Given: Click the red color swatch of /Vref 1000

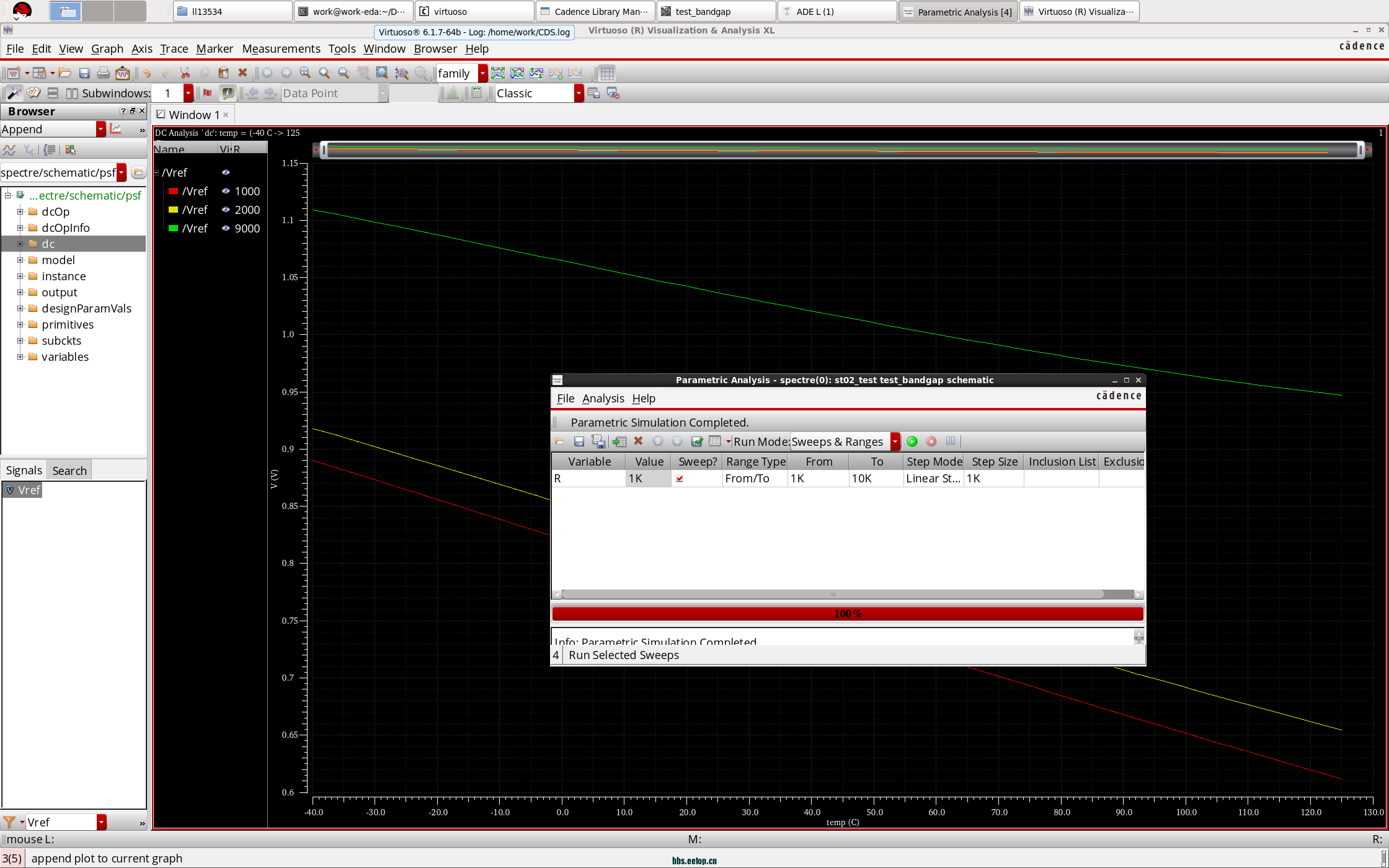Looking at the screenshot, I should (174, 191).
